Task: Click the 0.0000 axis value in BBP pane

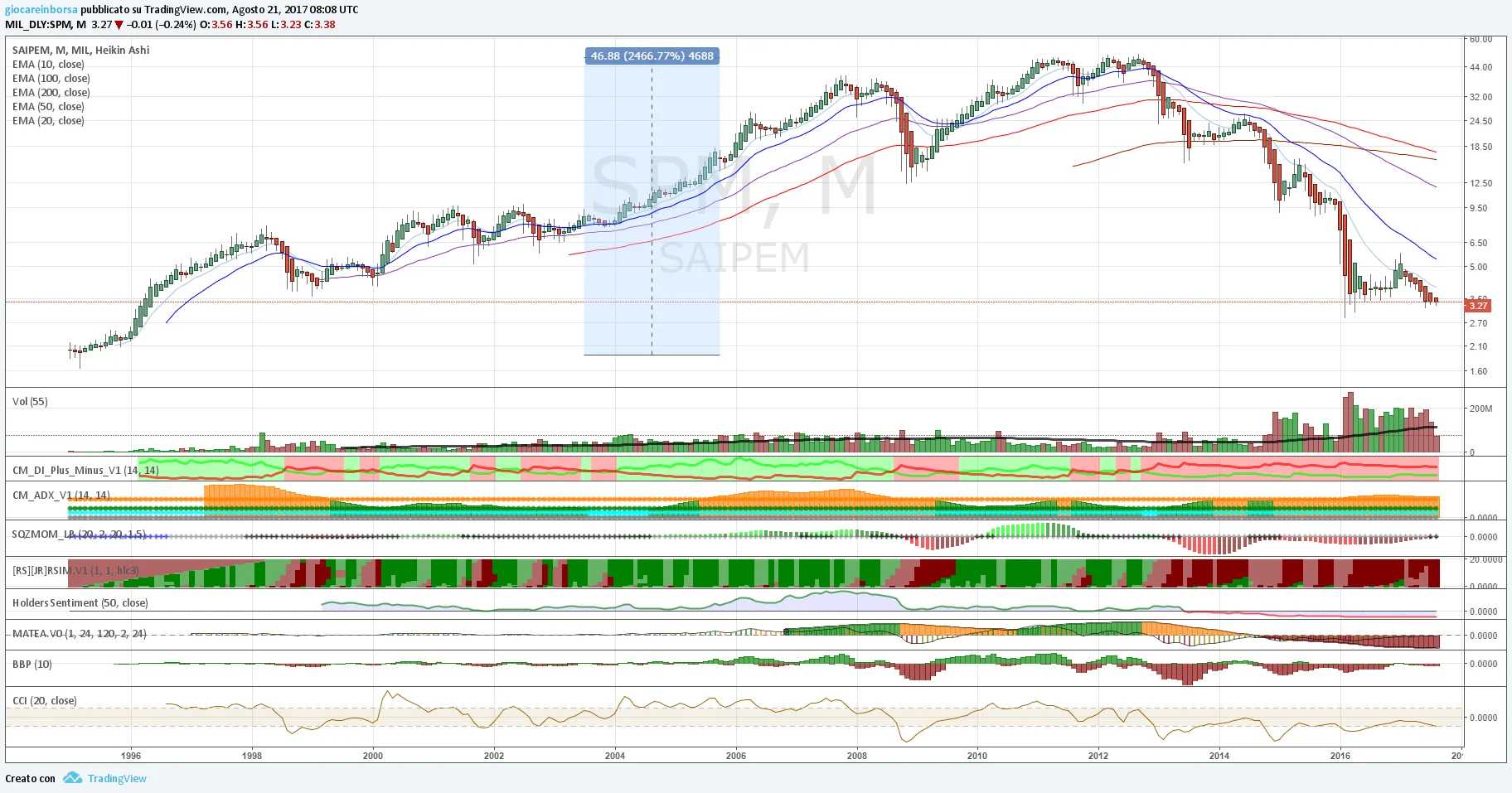Action: click(x=1483, y=664)
